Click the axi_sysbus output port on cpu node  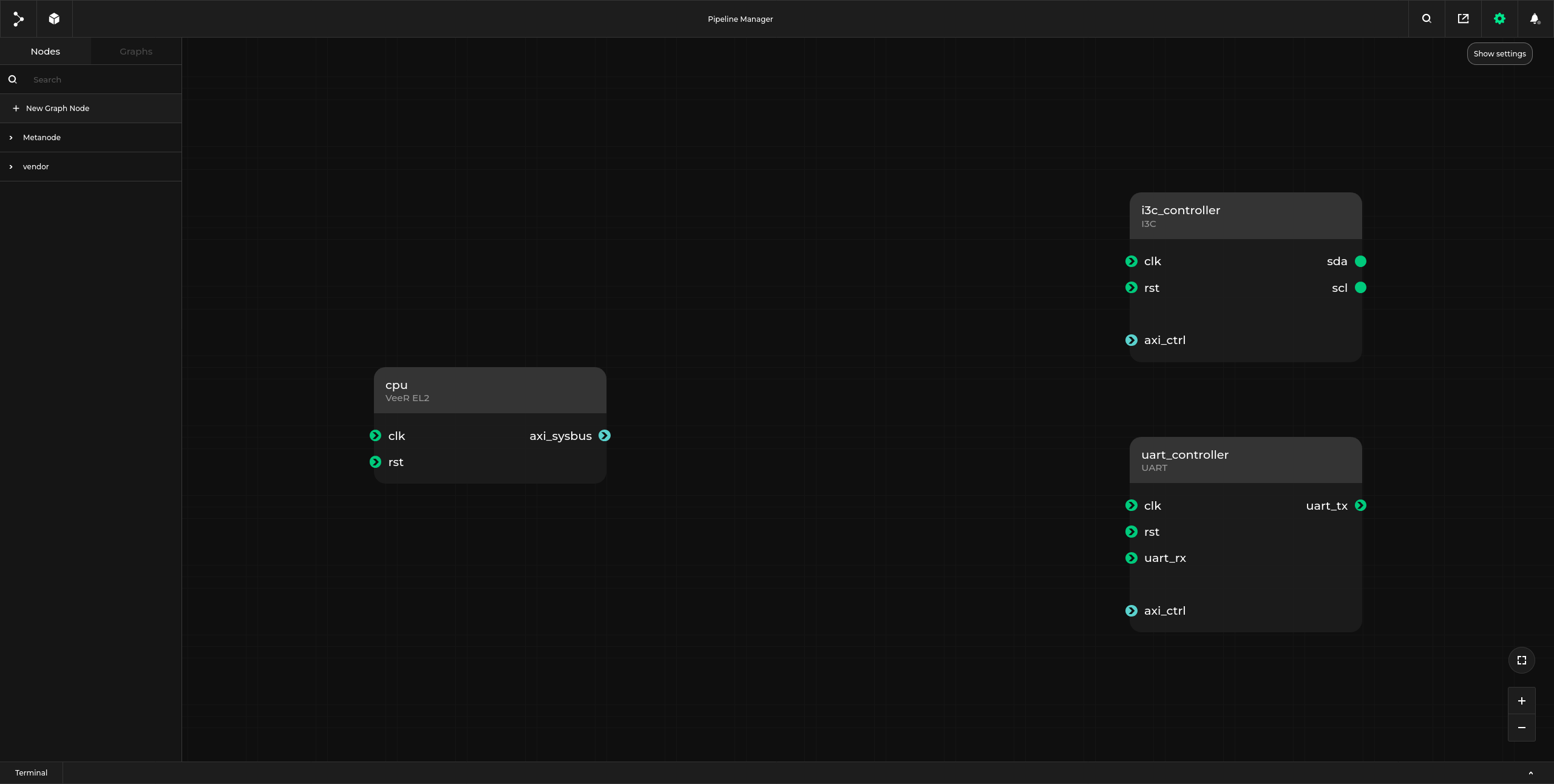pos(605,436)
